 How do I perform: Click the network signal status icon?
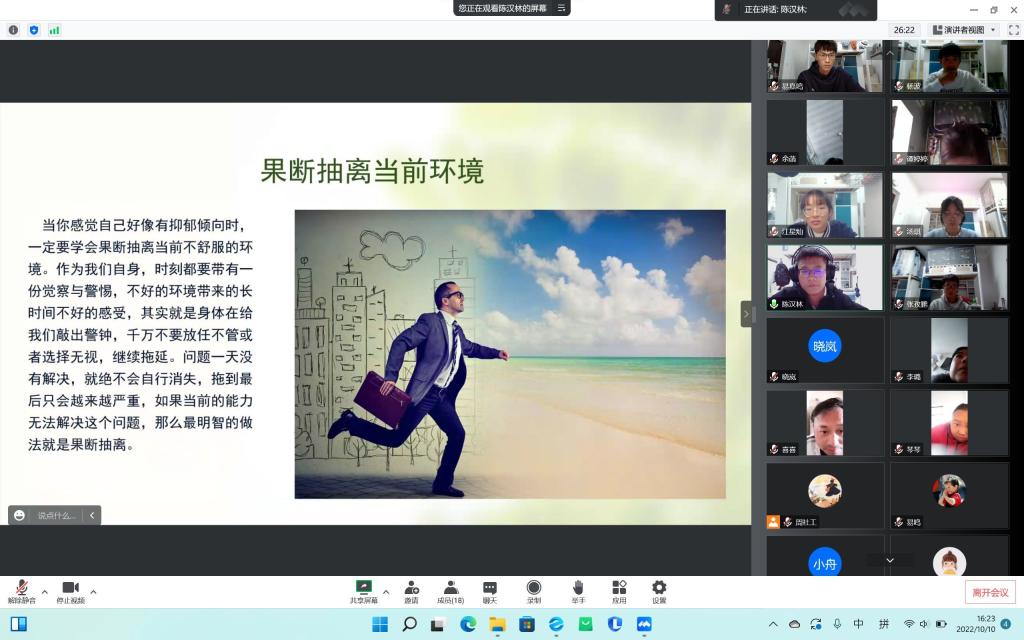pyautogui.click(x=54, y=30)
